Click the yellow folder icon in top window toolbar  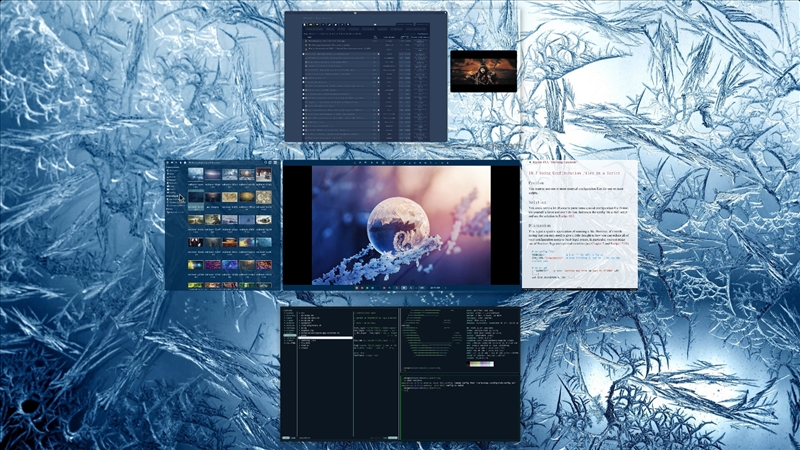[x=311, y=24]
